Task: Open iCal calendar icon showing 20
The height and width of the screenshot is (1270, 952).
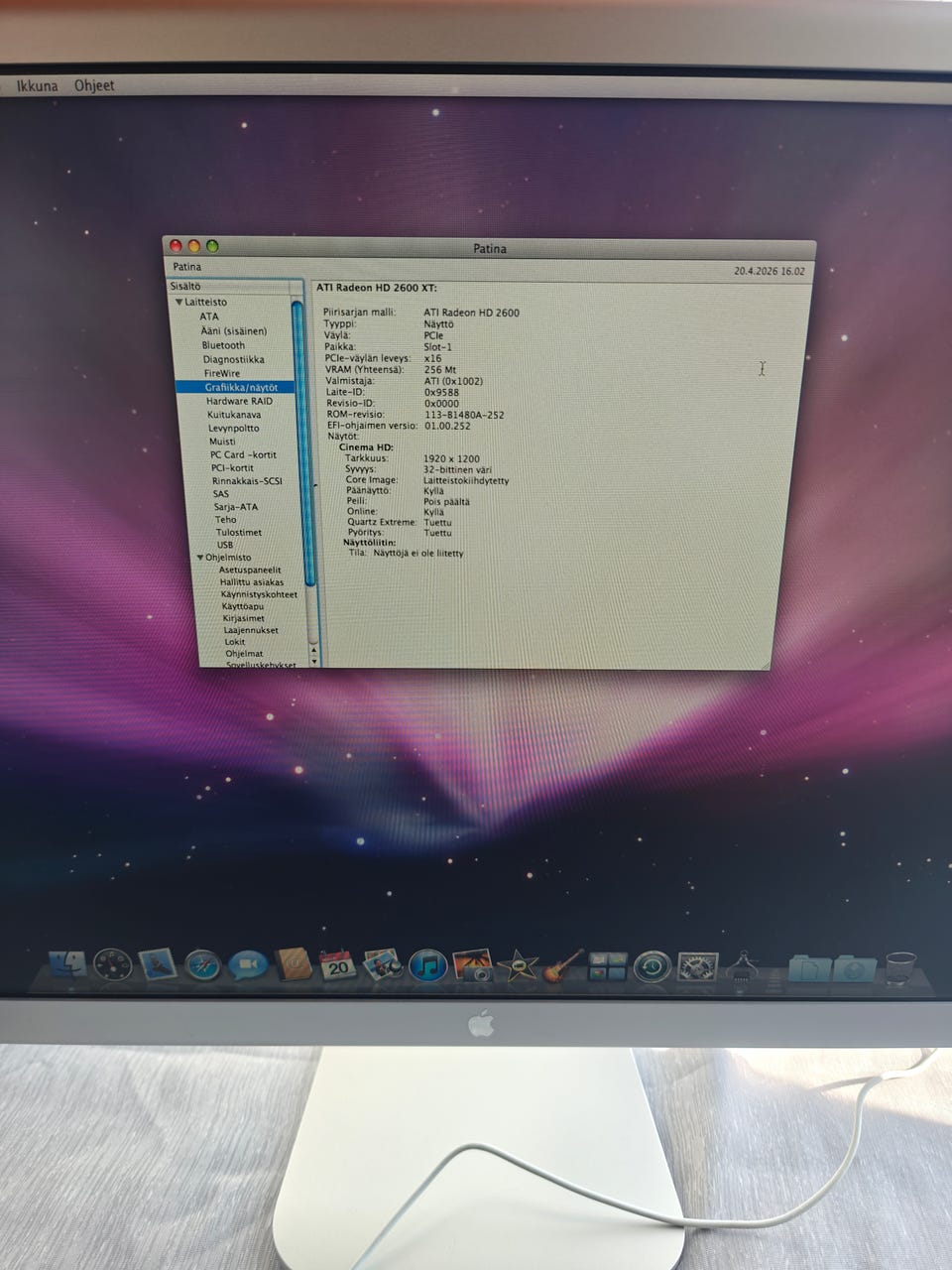Action: point(338,964)
